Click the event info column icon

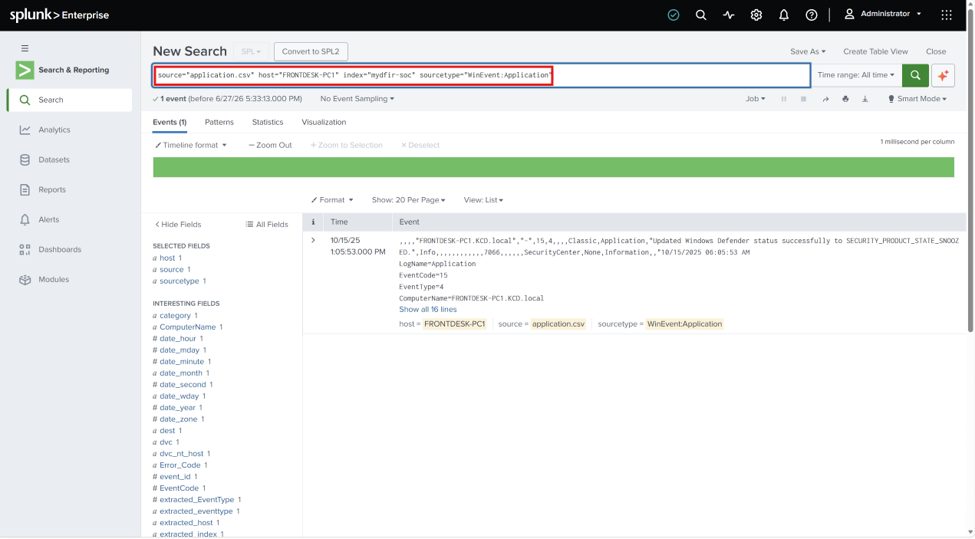coord(313,222)
